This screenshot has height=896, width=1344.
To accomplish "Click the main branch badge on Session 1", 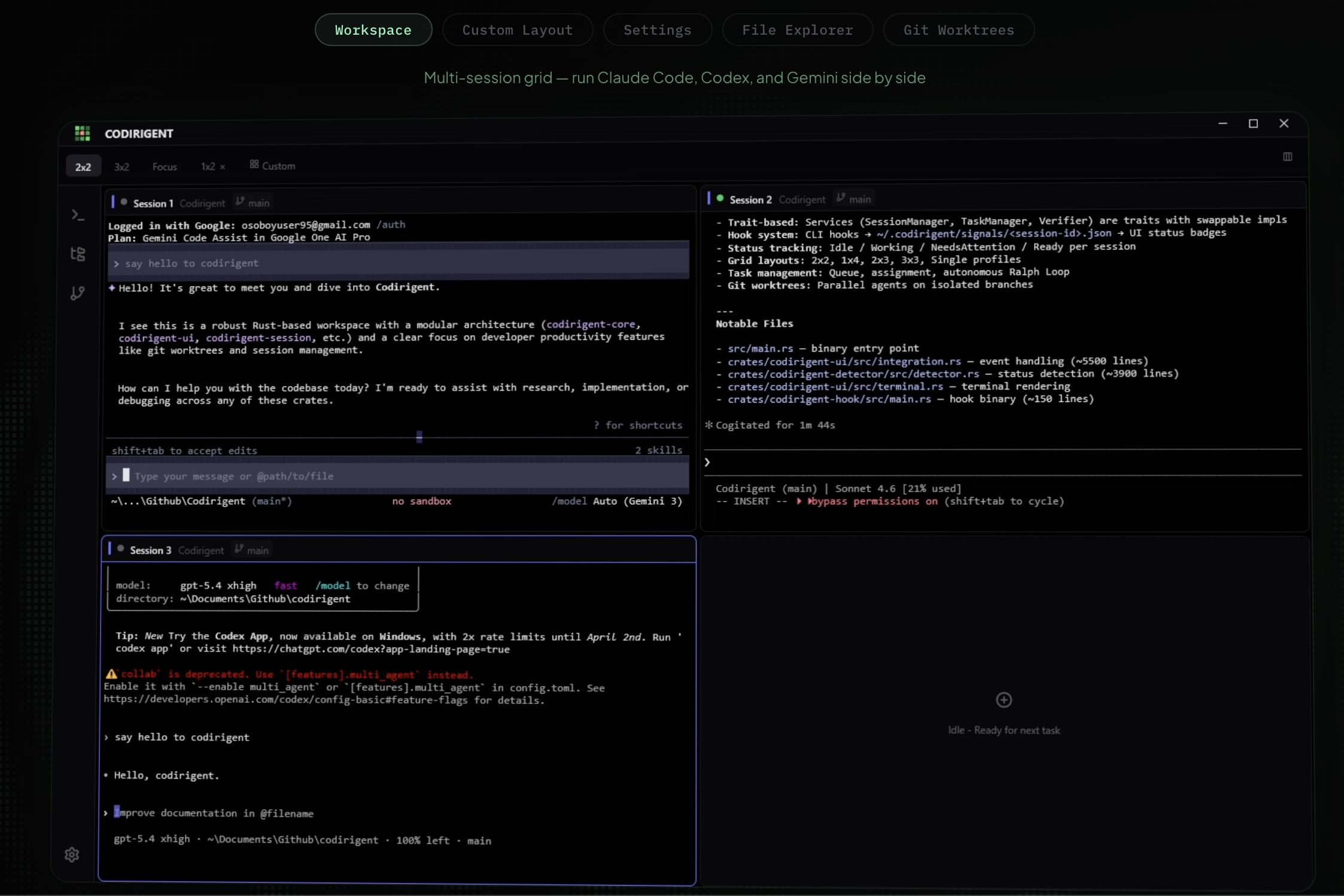I will click(252, 203).
